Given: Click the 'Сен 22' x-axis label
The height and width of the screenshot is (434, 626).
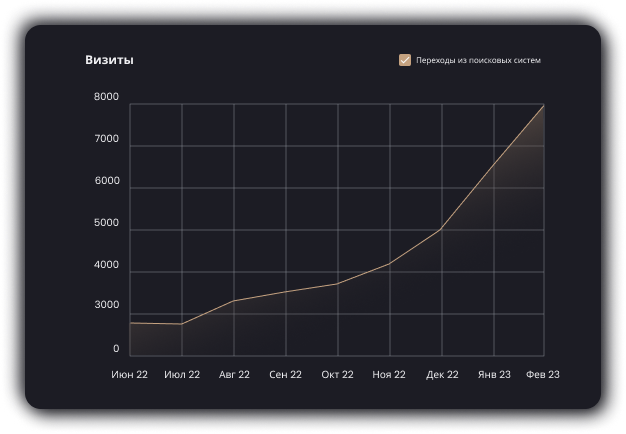Looking at the screenshot, I should (x=285, y=375).
